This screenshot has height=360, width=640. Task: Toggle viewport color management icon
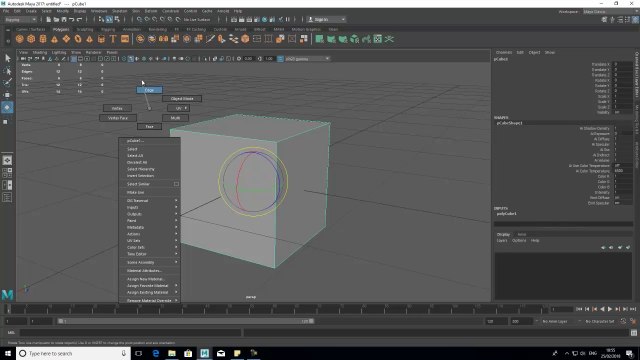[280, 59]
